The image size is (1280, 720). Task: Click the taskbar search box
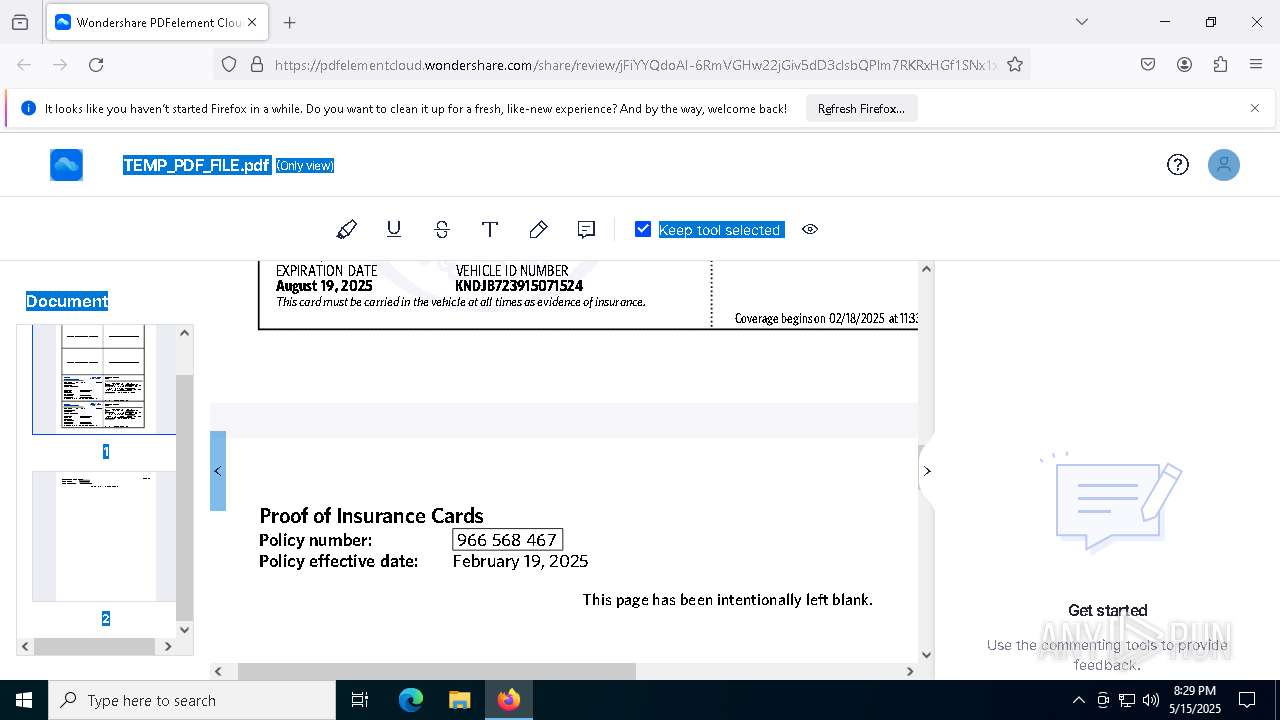[192, 700]
